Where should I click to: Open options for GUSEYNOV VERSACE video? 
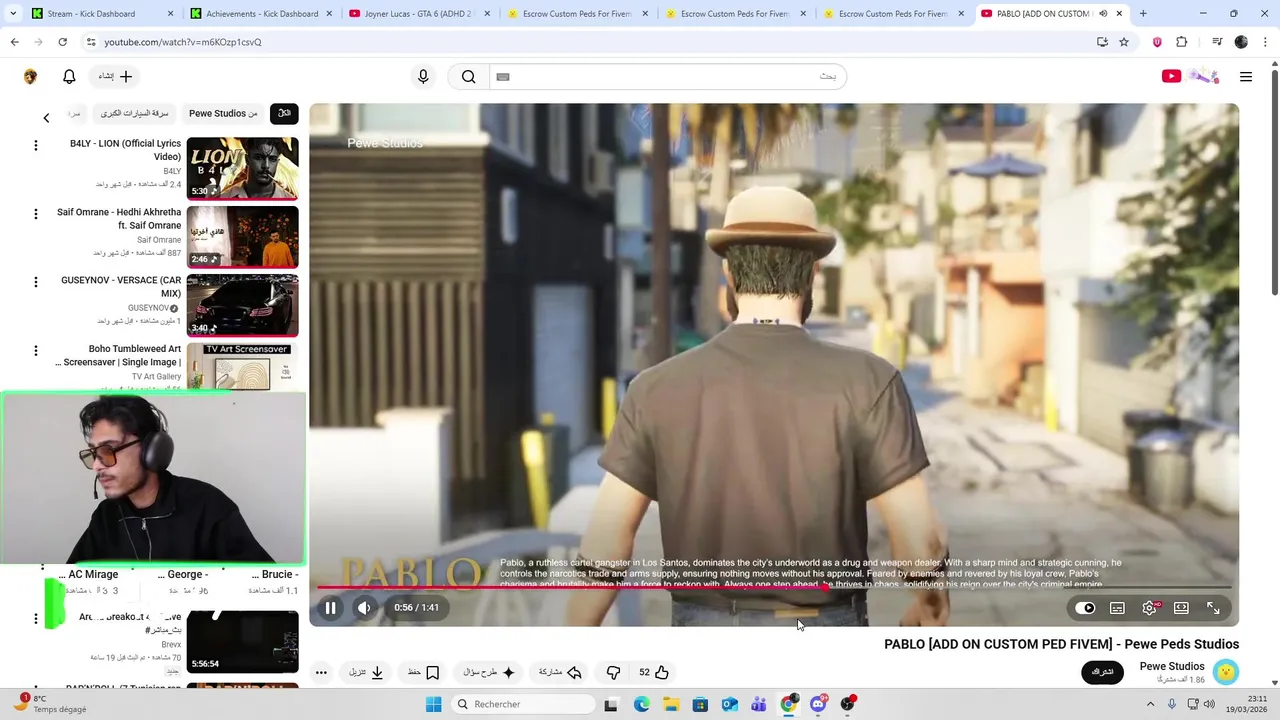(36, 283)
